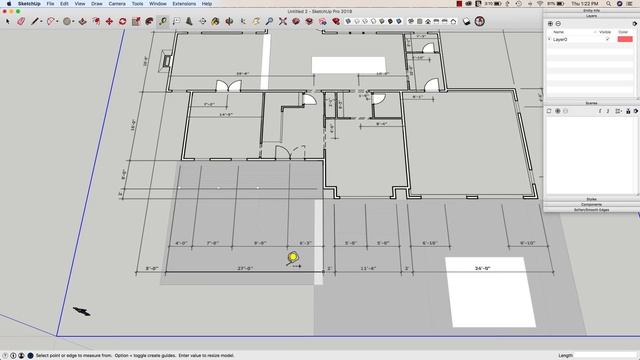Open the Layers panel details arrow menu
Viewport: 640px width, 360px height.
coord(635,24)
